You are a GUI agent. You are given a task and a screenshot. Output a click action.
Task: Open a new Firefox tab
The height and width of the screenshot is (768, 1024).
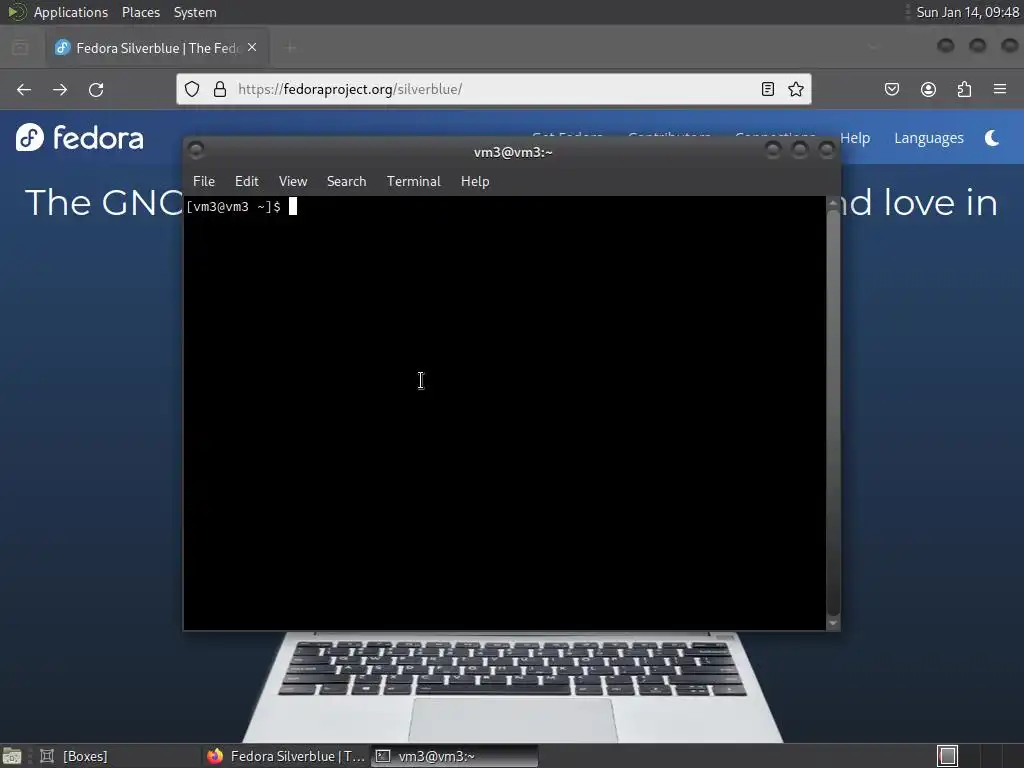click(x=290, y=47)
